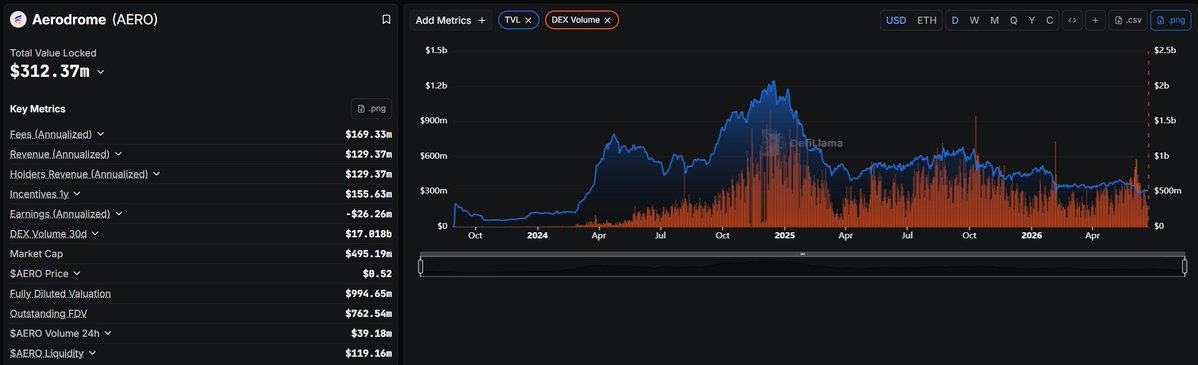Select Daily (D) interval
1198x365 pixels.
[955, 21]
